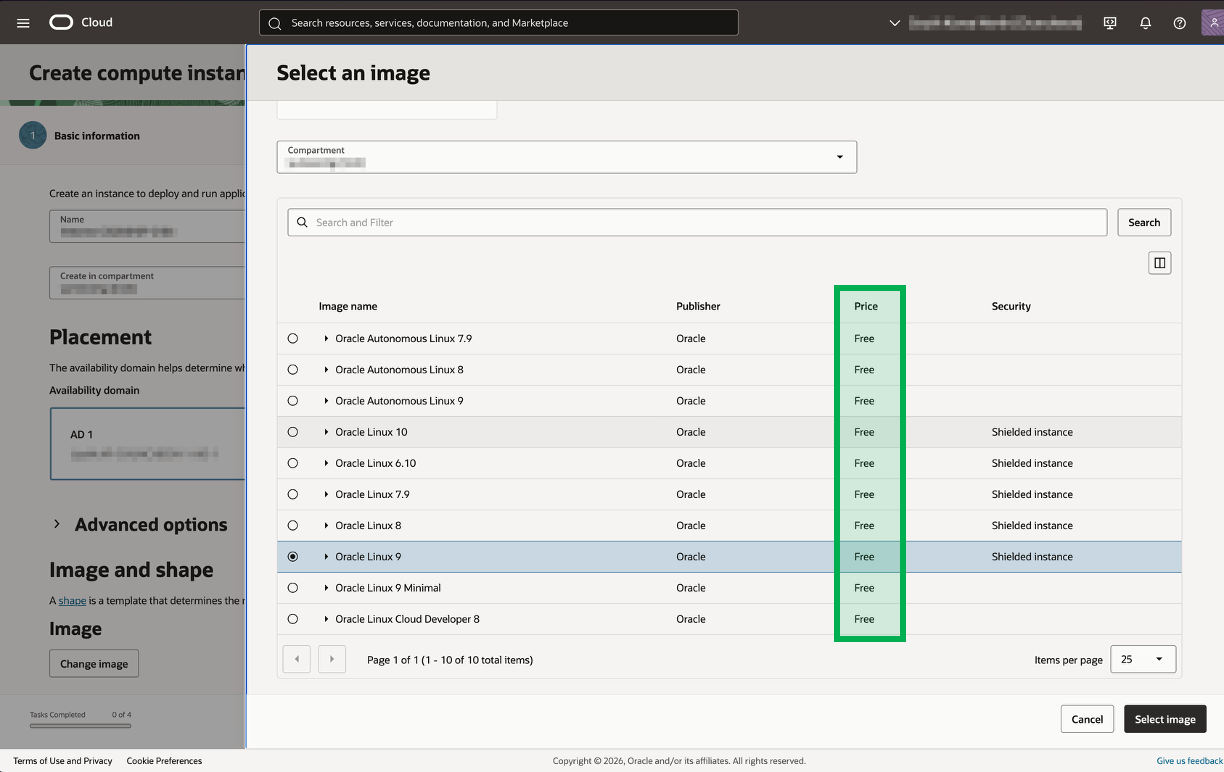Viewport: 1224px width, 772px height.
Task: Open the user profile avatar
Action: (1212, 22)
